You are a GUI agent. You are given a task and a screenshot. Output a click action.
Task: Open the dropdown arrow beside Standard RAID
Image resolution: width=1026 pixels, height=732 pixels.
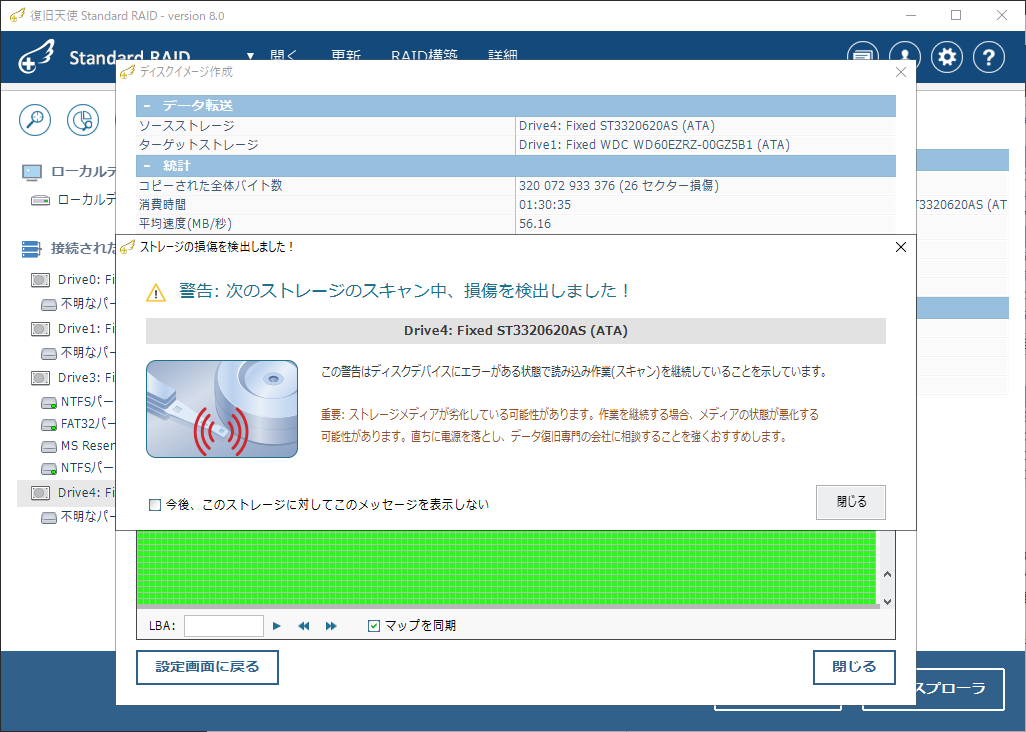(250, 56)
